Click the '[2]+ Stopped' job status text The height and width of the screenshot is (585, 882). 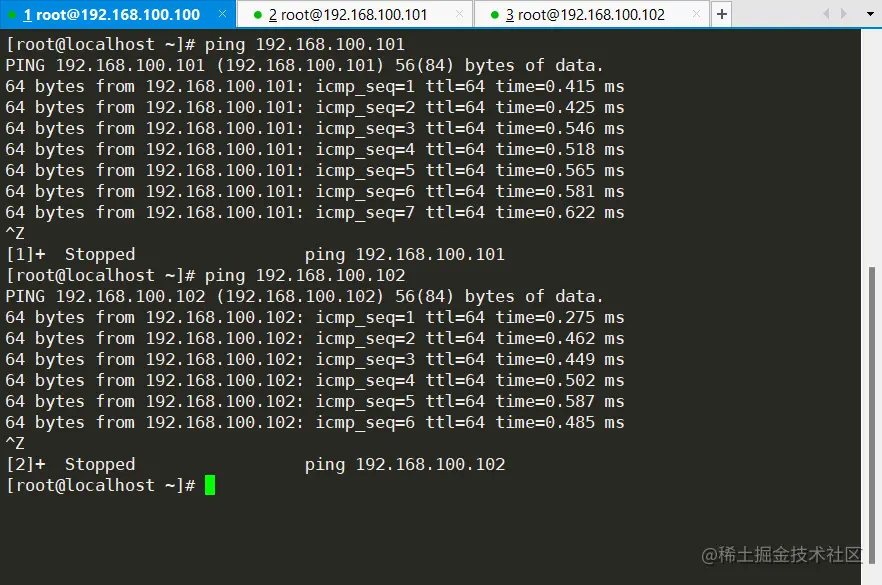coord(71,465)
